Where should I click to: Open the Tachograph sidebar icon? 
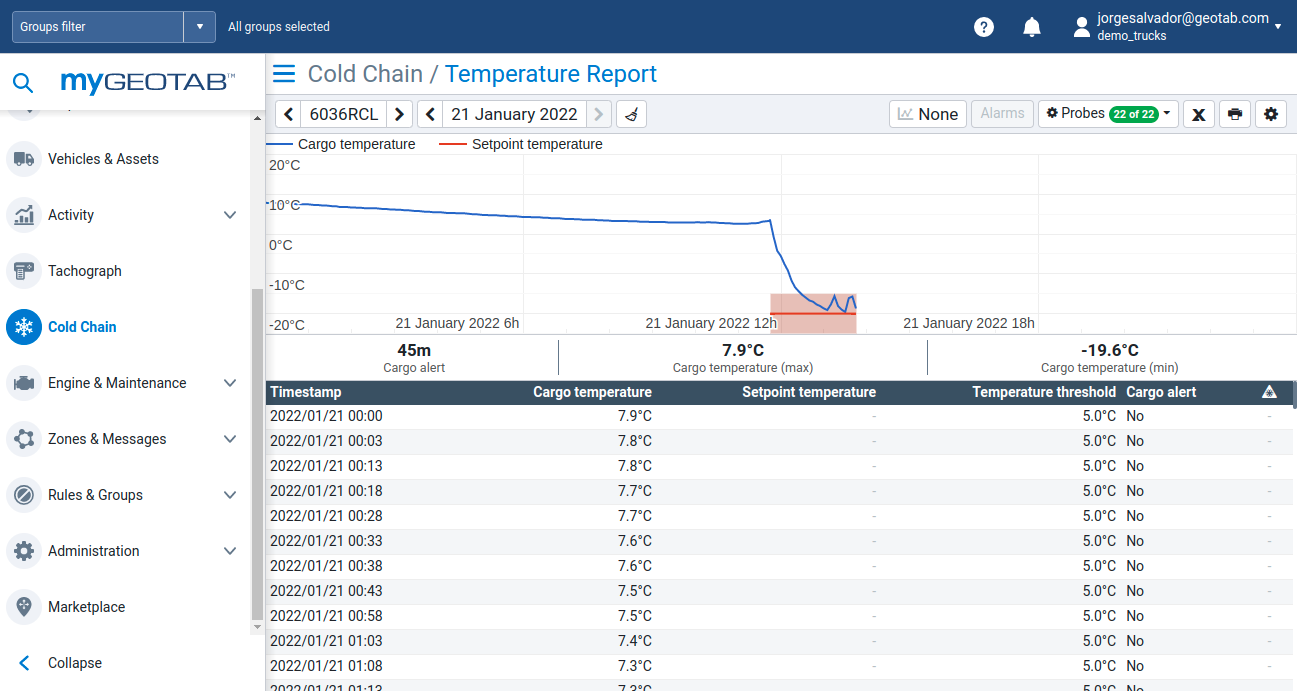24,271
